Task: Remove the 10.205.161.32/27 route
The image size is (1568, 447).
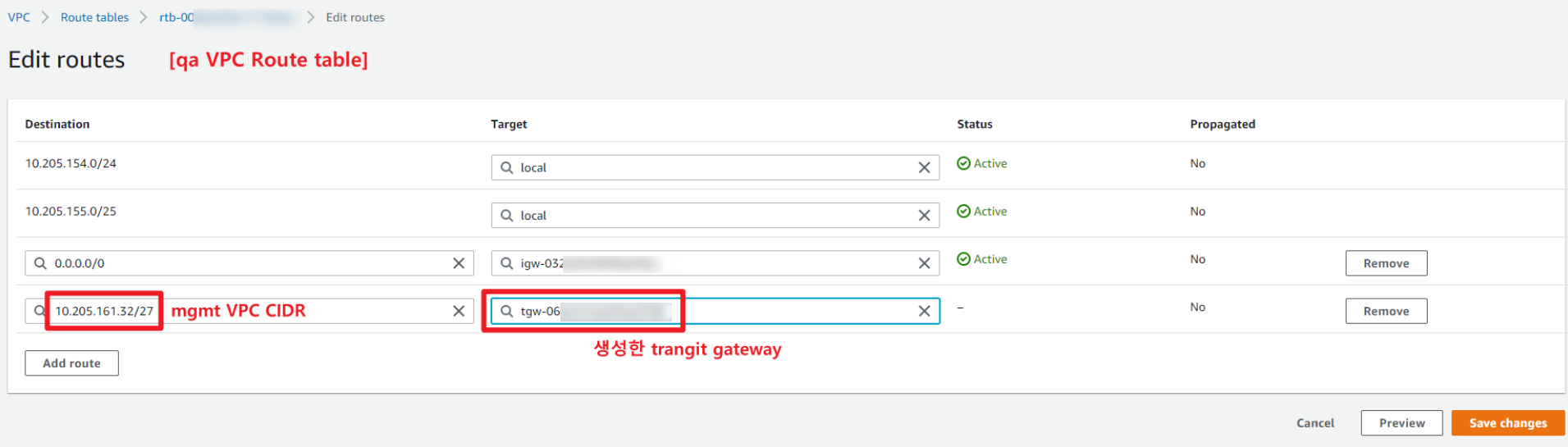Action: coord(1386,311)
